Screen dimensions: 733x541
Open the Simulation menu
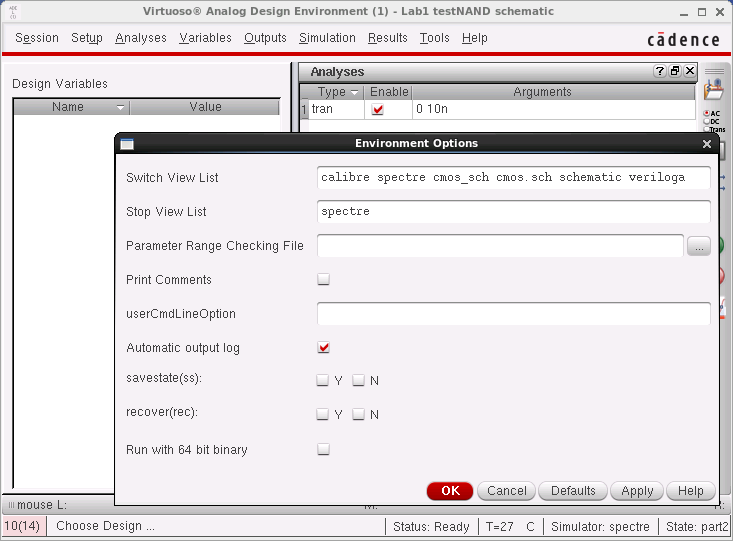pyautogui.click(x=327, y=38)
